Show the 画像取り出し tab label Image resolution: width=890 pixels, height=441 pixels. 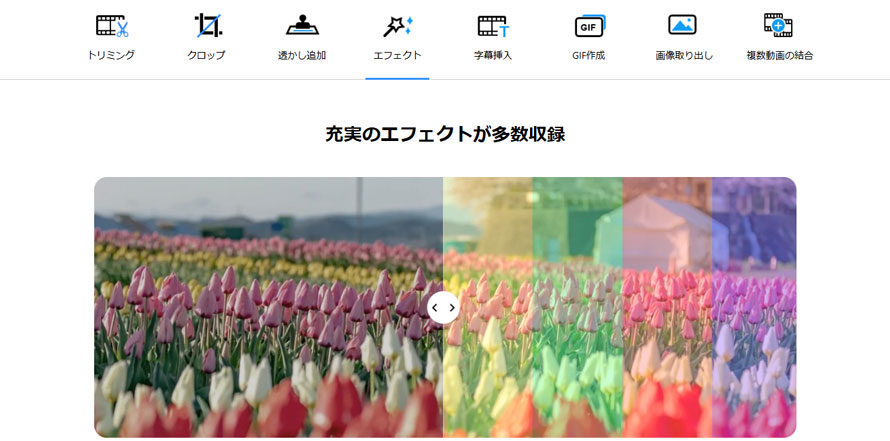pyautogui.click(x=684, y=55)
